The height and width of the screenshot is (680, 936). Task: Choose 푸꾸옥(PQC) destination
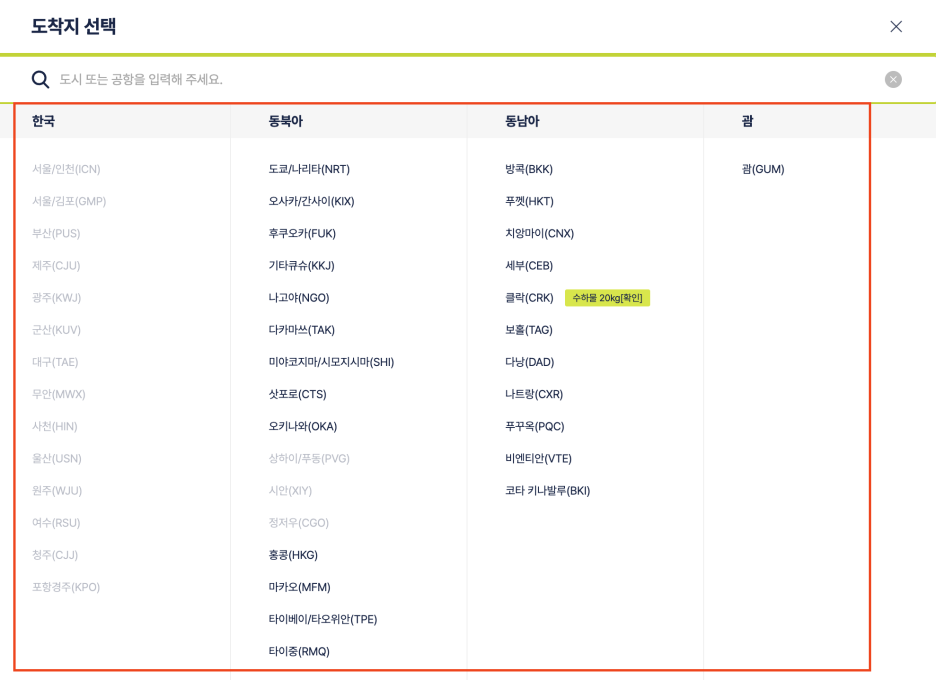(x=535, y=427)
